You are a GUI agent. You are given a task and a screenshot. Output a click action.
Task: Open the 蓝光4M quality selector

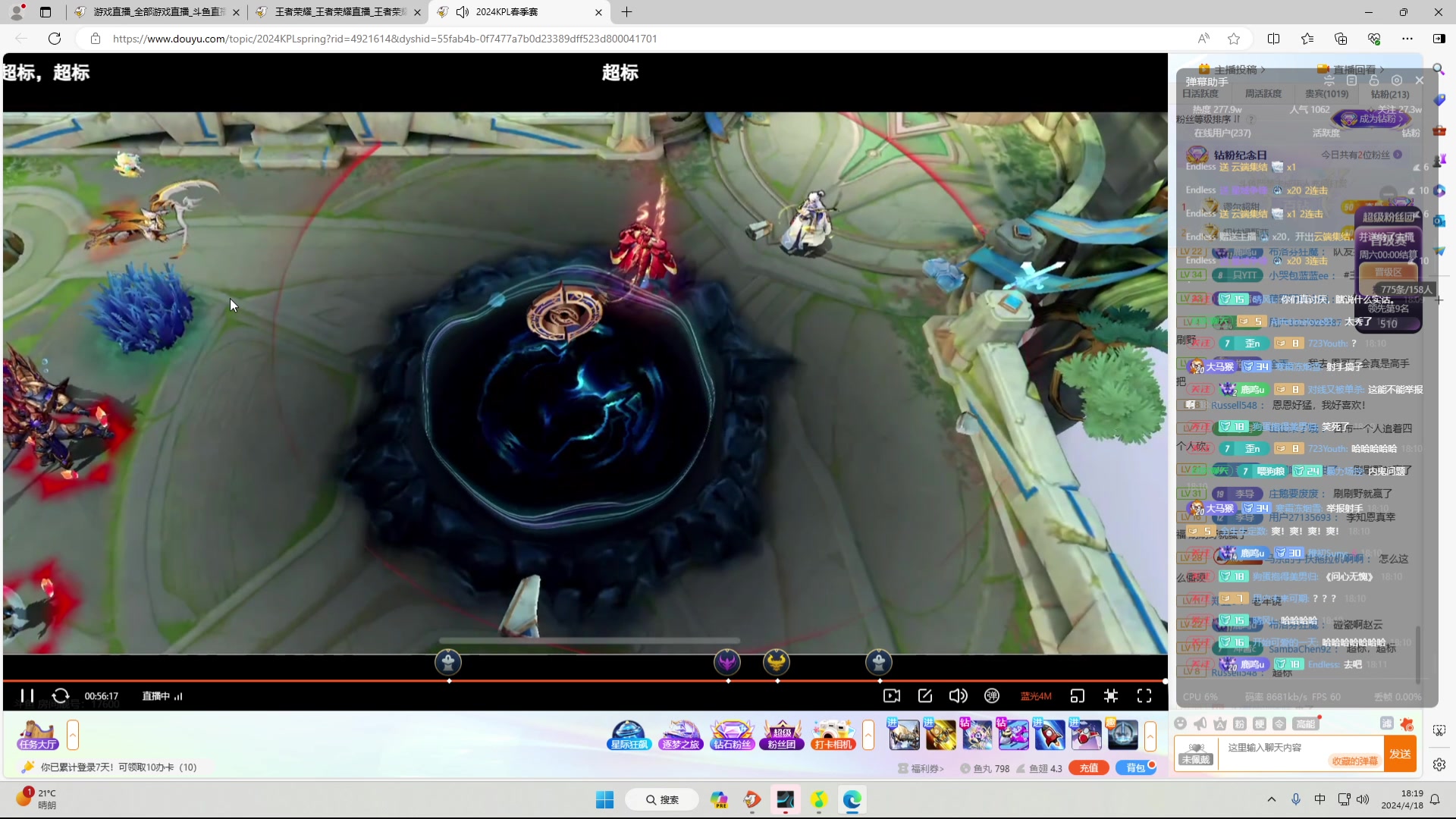(1036, 696)
